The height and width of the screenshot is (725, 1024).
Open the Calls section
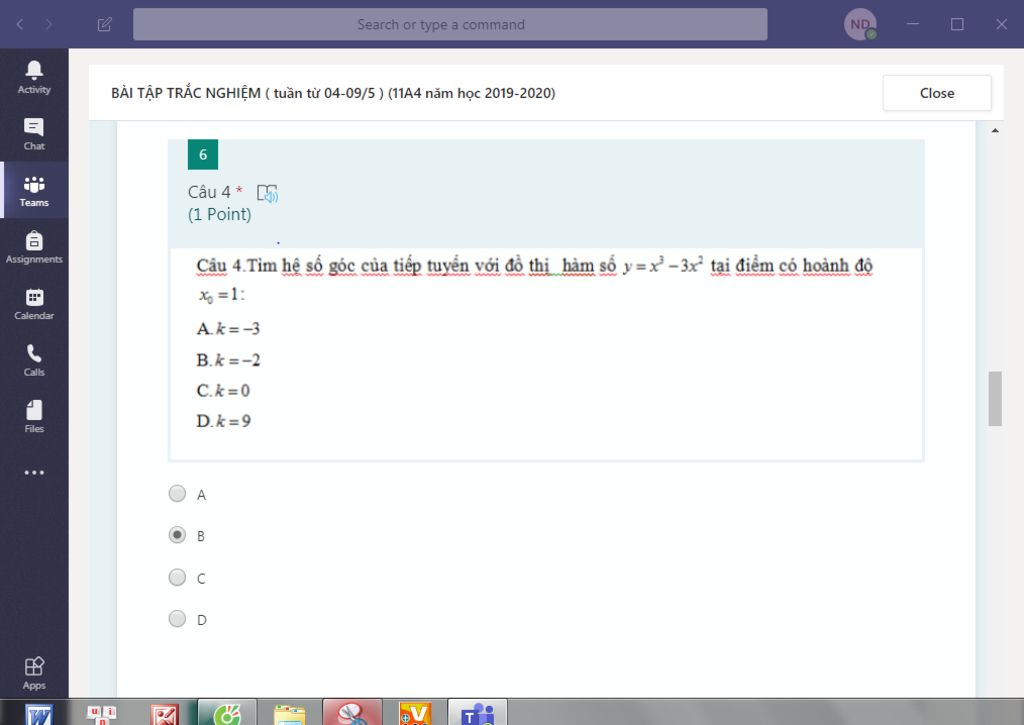point(34,360)
